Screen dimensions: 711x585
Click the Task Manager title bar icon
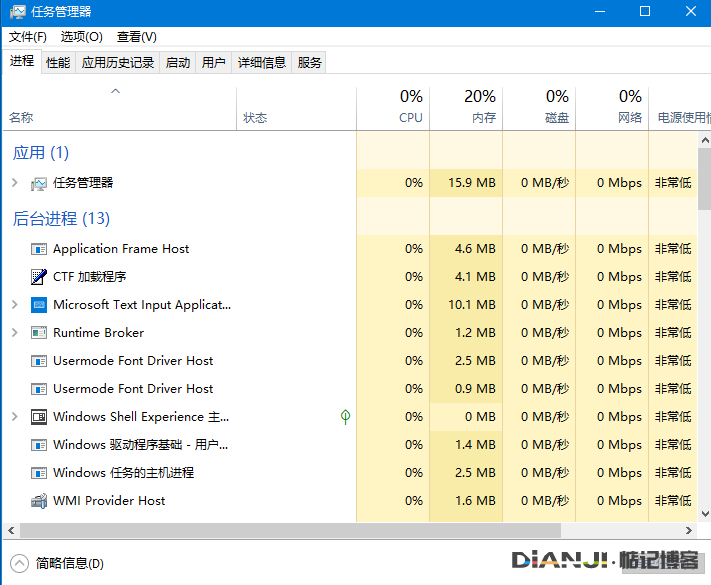coord(18,11)
